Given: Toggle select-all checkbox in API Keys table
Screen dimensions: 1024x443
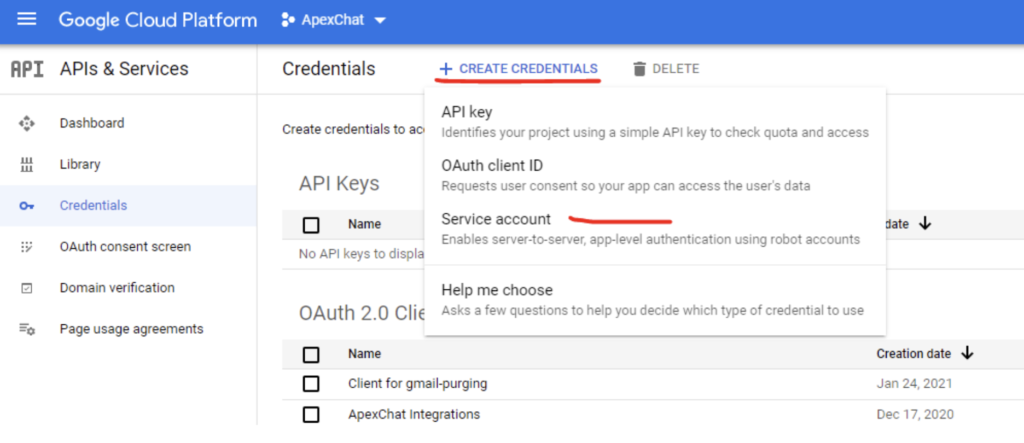Looking at the screenshot, I should pyautogui.click(x=312, y=225).
